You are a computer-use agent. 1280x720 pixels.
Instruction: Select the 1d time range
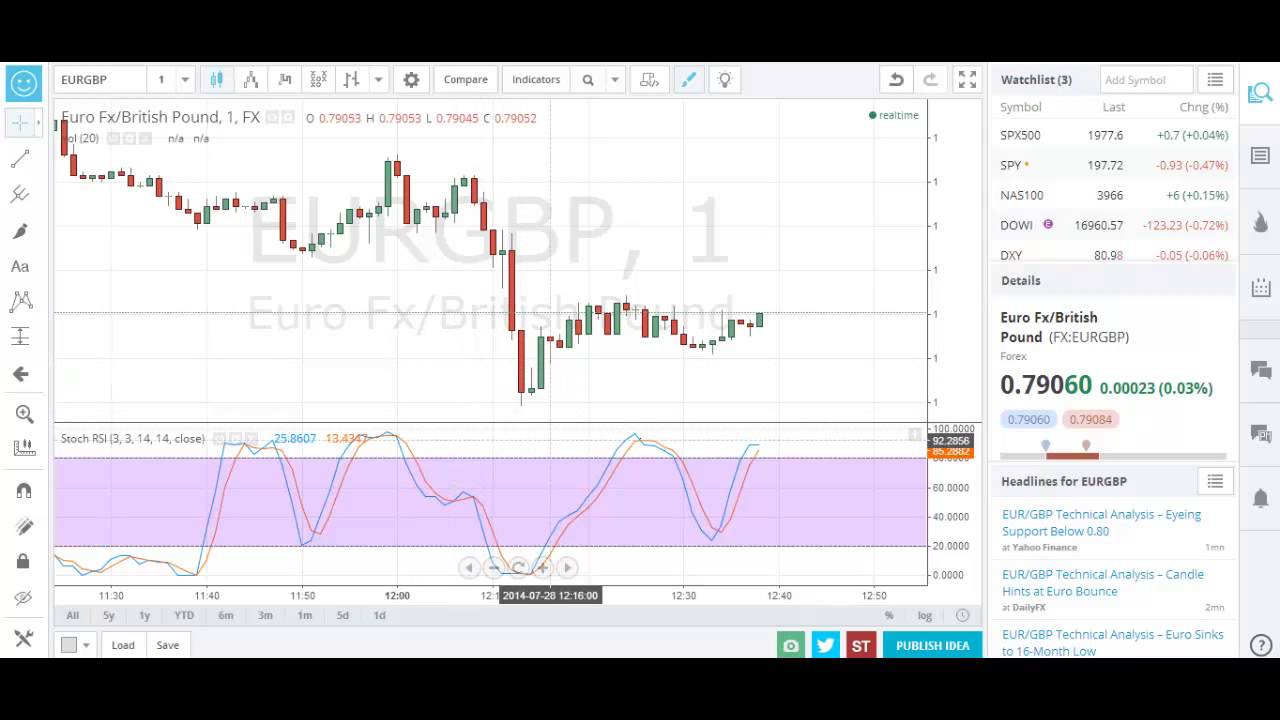[x=379, y=616]
